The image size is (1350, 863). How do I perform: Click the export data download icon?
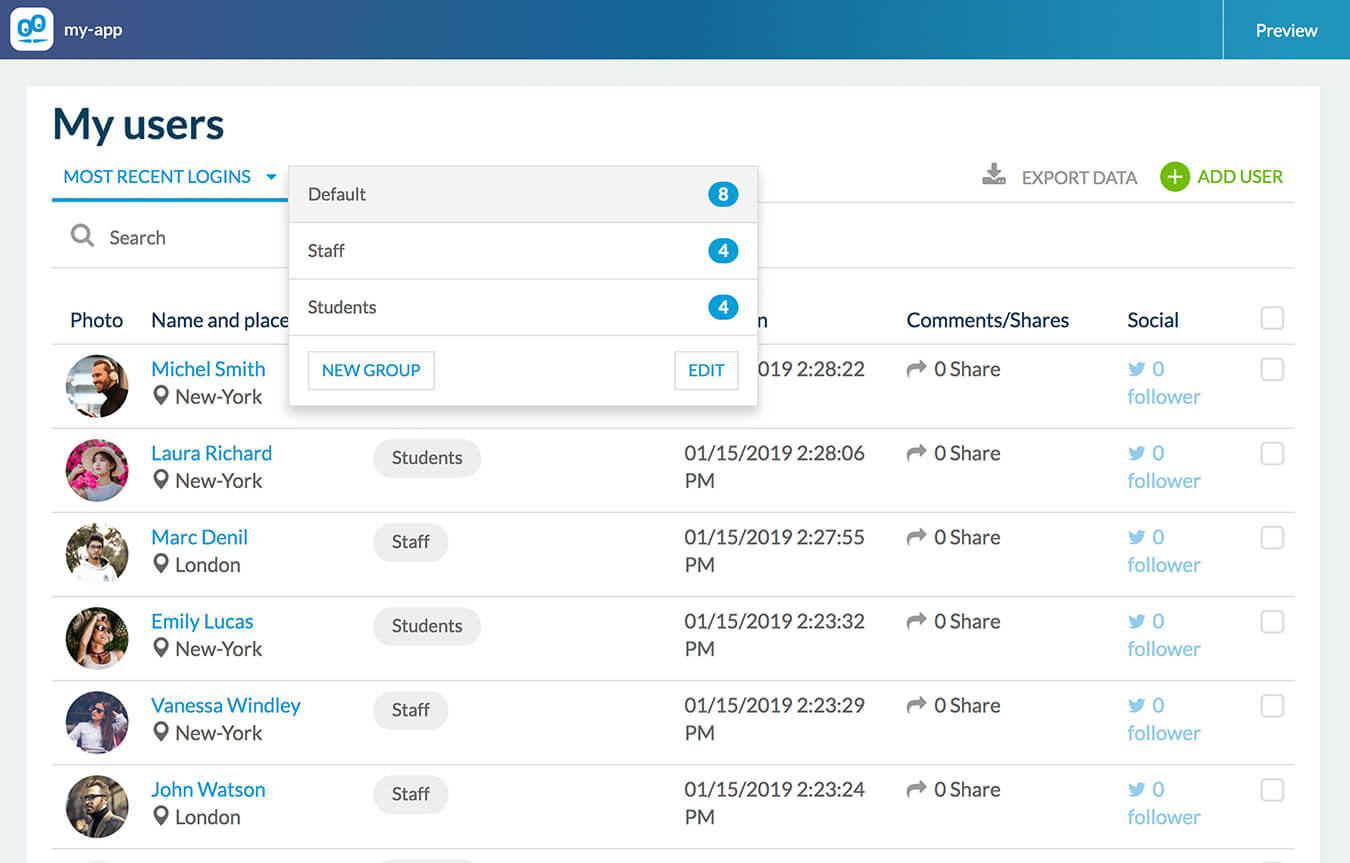(993, 176)
